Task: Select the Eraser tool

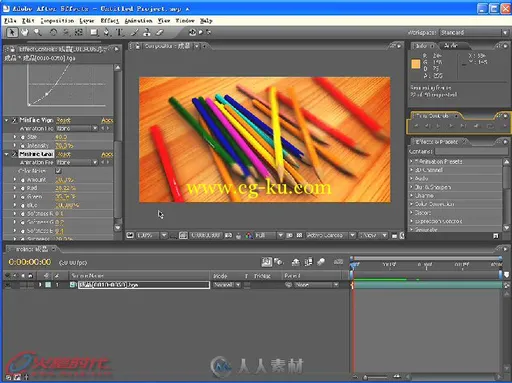Action: coord(160,32)
